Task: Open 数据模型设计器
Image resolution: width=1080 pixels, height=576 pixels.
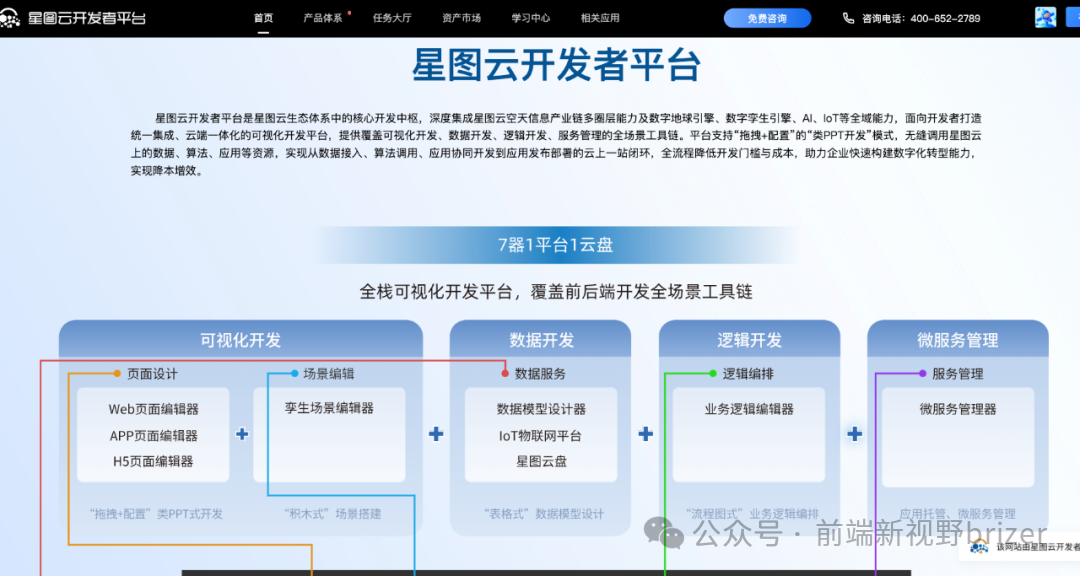Action: coord(541,409)
